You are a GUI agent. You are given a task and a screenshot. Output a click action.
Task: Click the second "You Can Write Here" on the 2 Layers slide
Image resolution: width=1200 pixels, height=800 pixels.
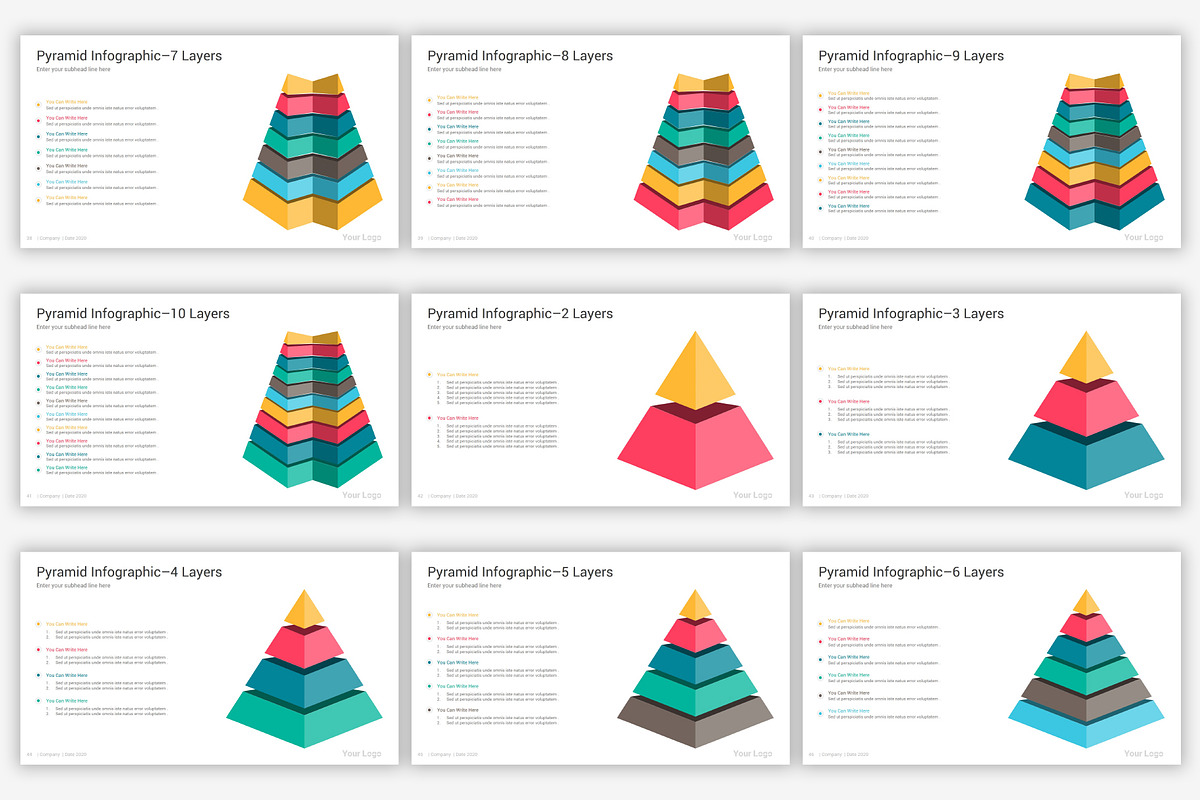[458, 418]
